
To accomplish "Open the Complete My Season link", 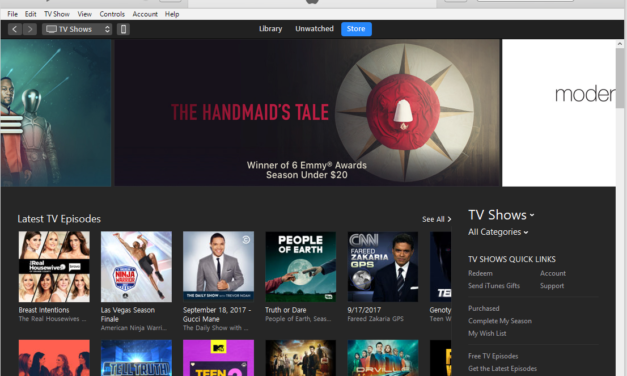I will (500, 321).
